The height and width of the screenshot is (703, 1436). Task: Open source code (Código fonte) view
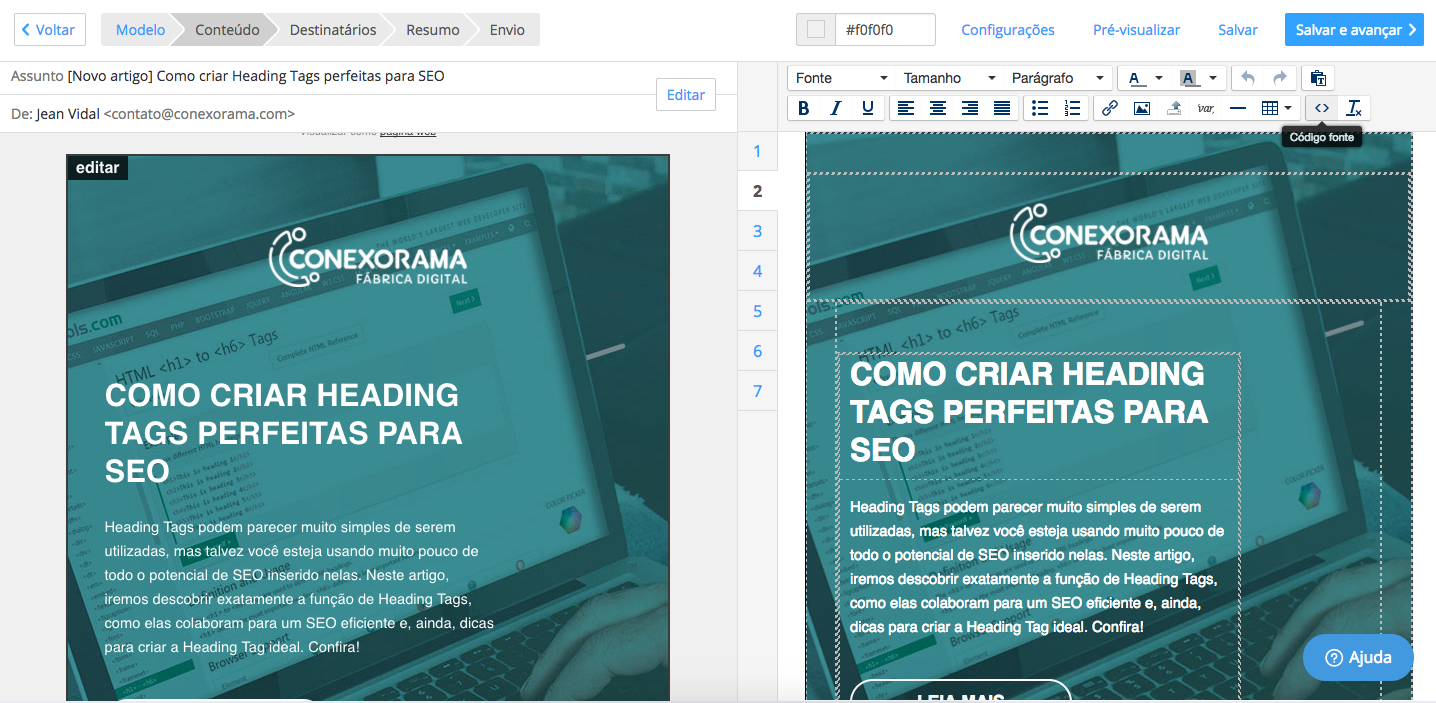(1321, 108)
